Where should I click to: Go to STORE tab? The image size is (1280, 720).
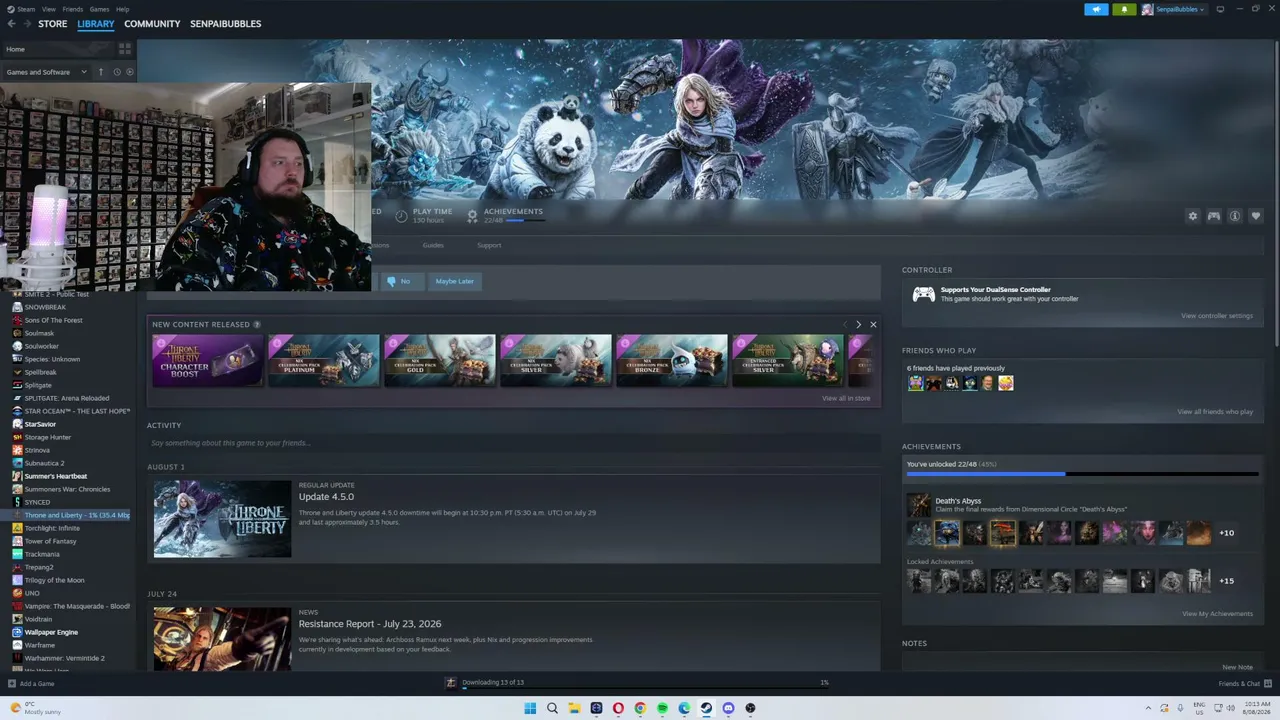pos(53,24)
